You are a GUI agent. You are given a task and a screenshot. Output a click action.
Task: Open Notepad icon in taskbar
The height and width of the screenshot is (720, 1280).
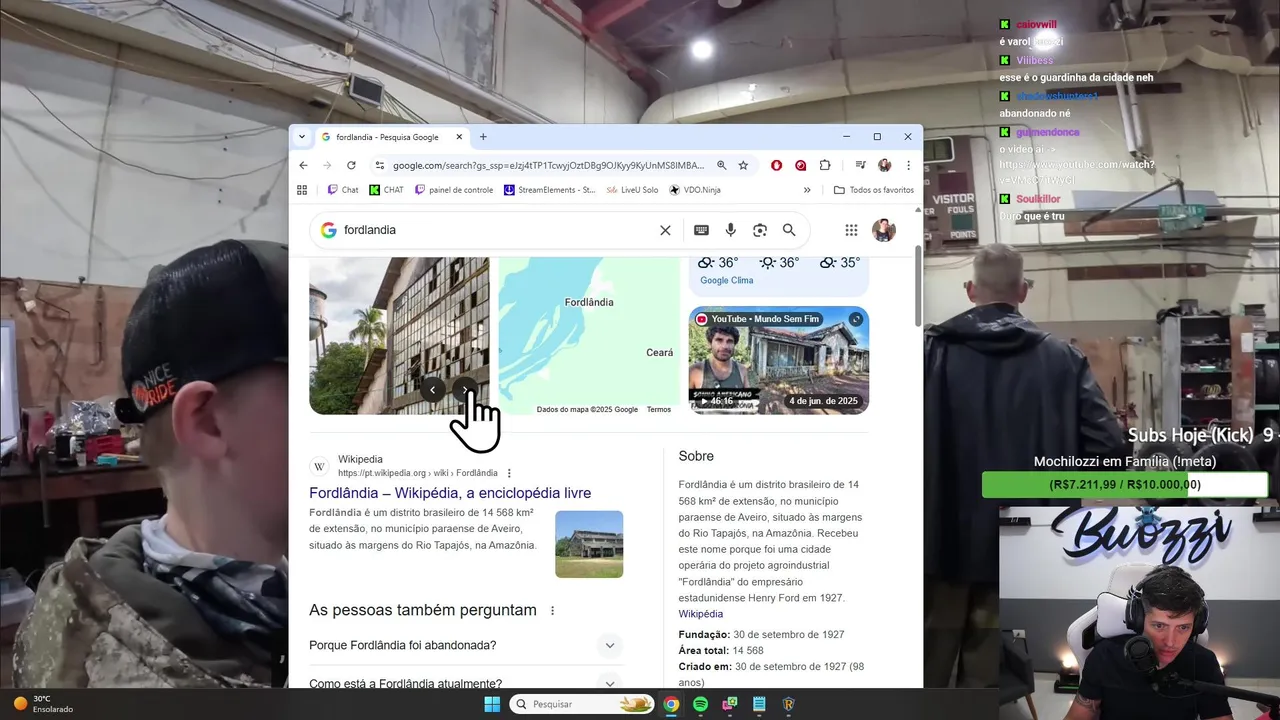point(759,704)
